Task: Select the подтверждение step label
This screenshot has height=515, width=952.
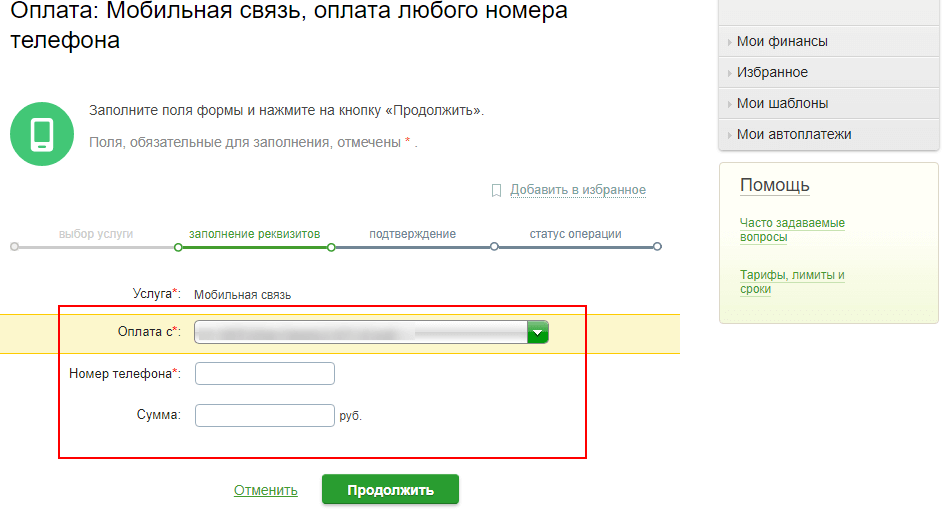Action: 412,234
